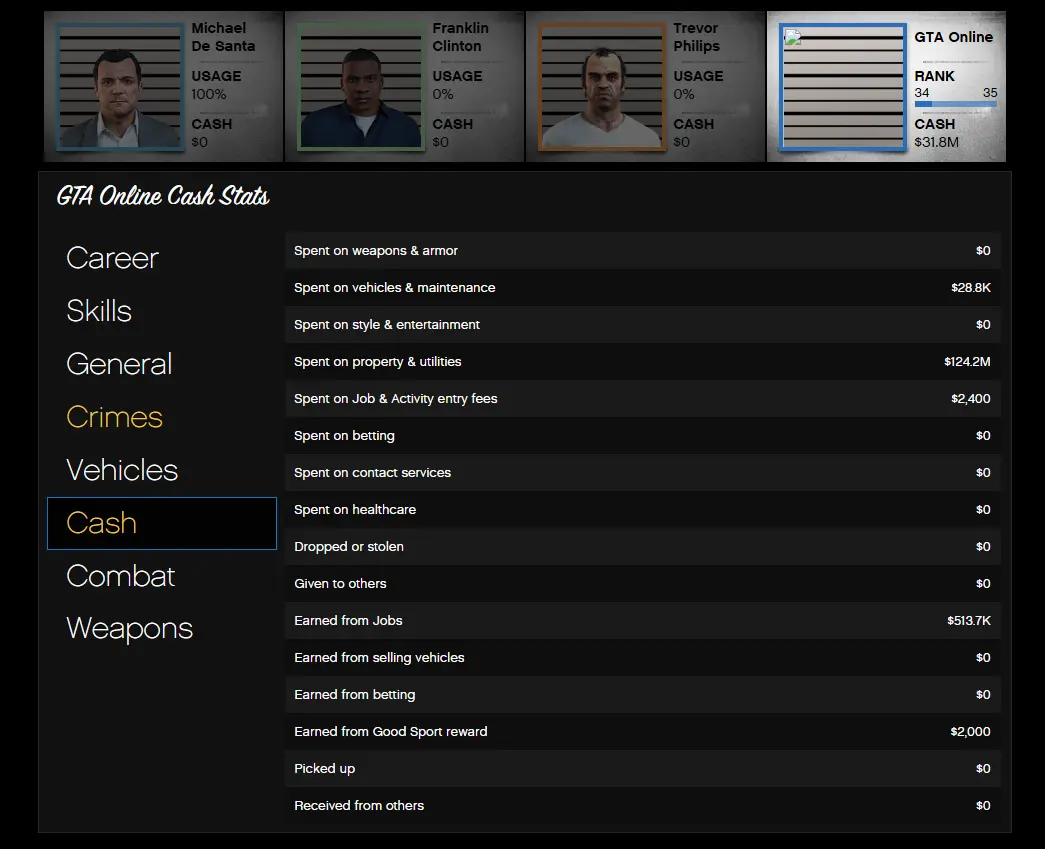This screenshot has width=1045, height=849.
Task: Click the 'Earned from betting' row
Action: [642, 694]
